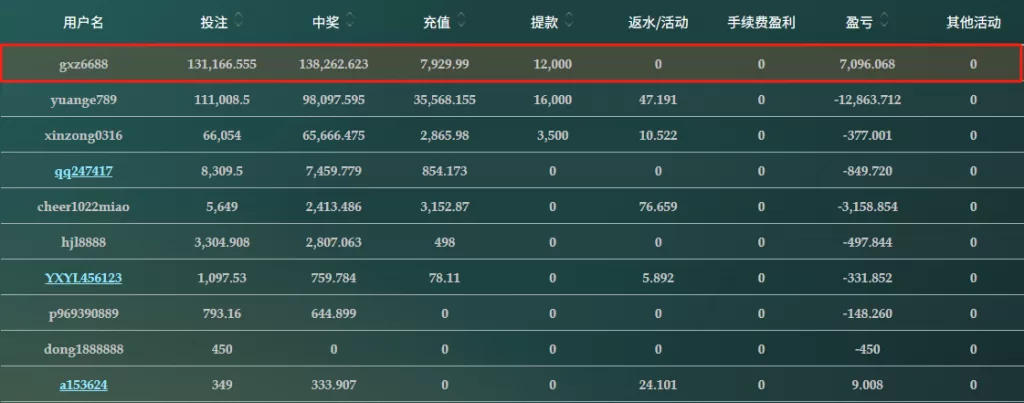This screenshot has height=403, width=1024.
Task: Click the 返水/活动 column header
Action: tap(658, 21)
